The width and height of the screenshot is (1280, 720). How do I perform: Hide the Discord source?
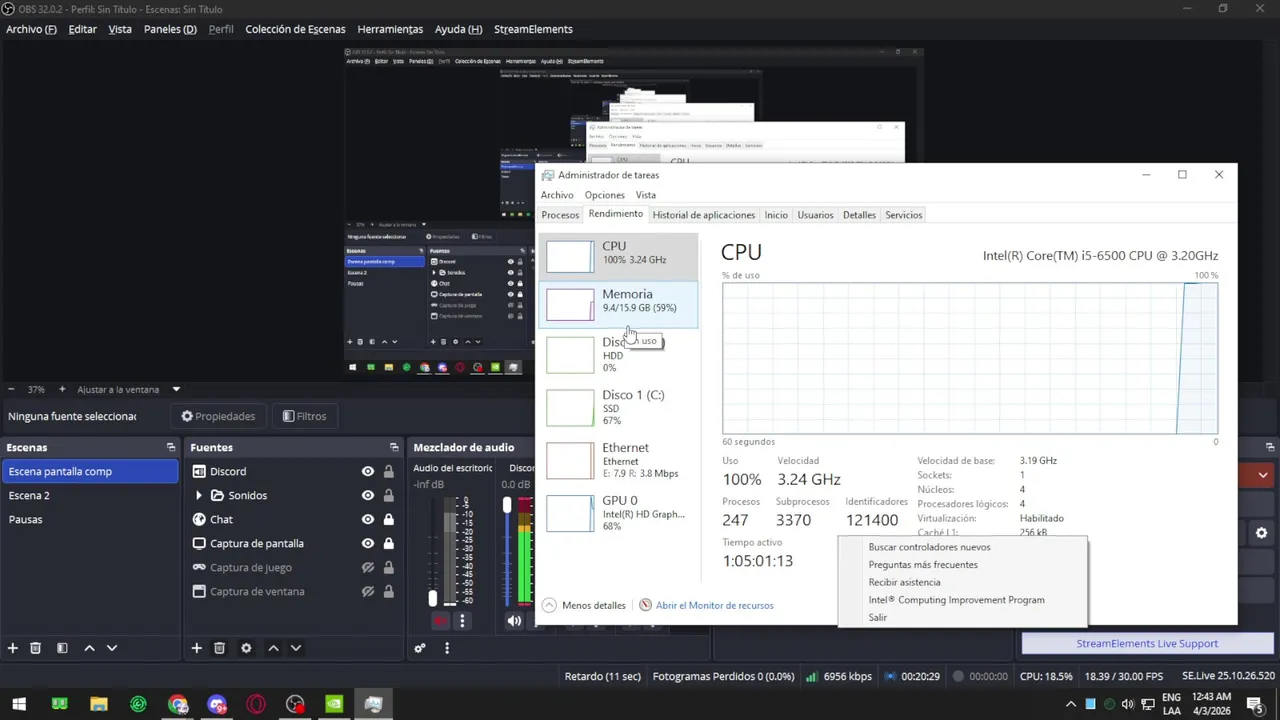click(368, 471)
